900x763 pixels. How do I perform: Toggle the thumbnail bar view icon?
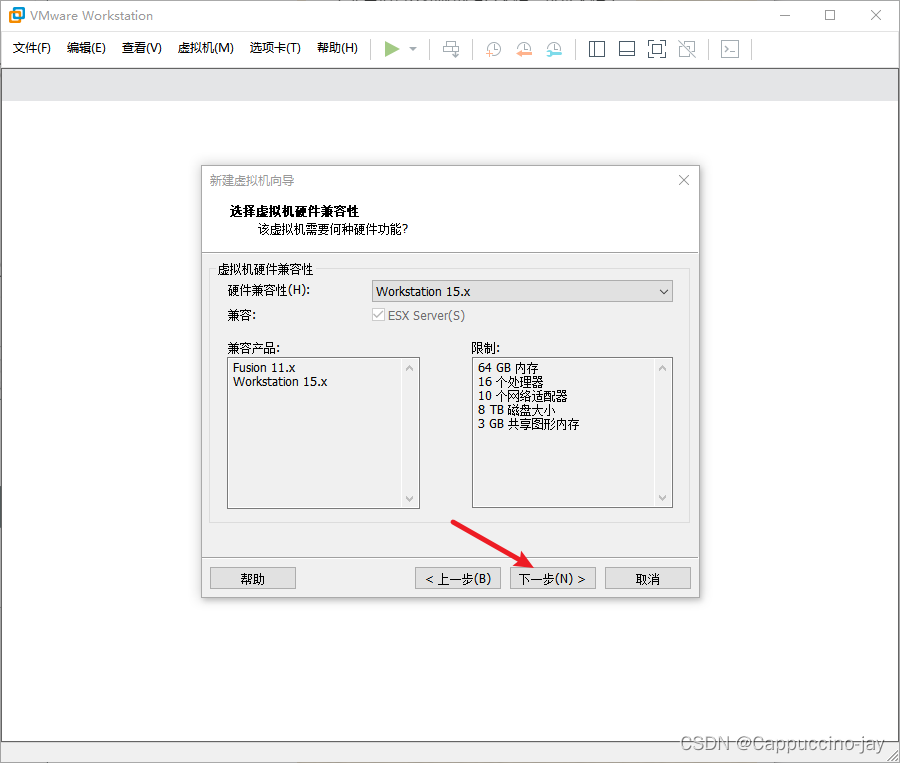(627, 49)
